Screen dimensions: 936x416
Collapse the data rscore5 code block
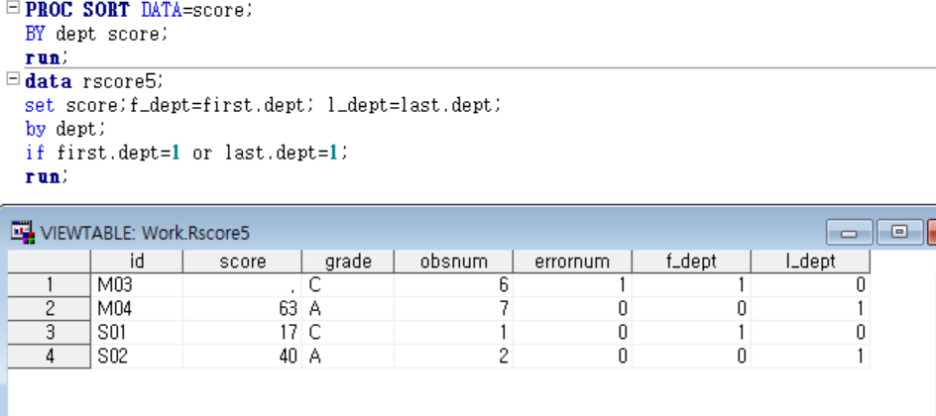[12, 79]
